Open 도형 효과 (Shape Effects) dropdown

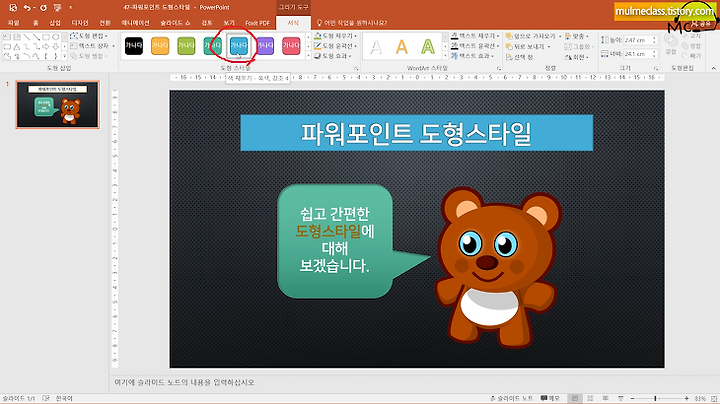(333, 56)
